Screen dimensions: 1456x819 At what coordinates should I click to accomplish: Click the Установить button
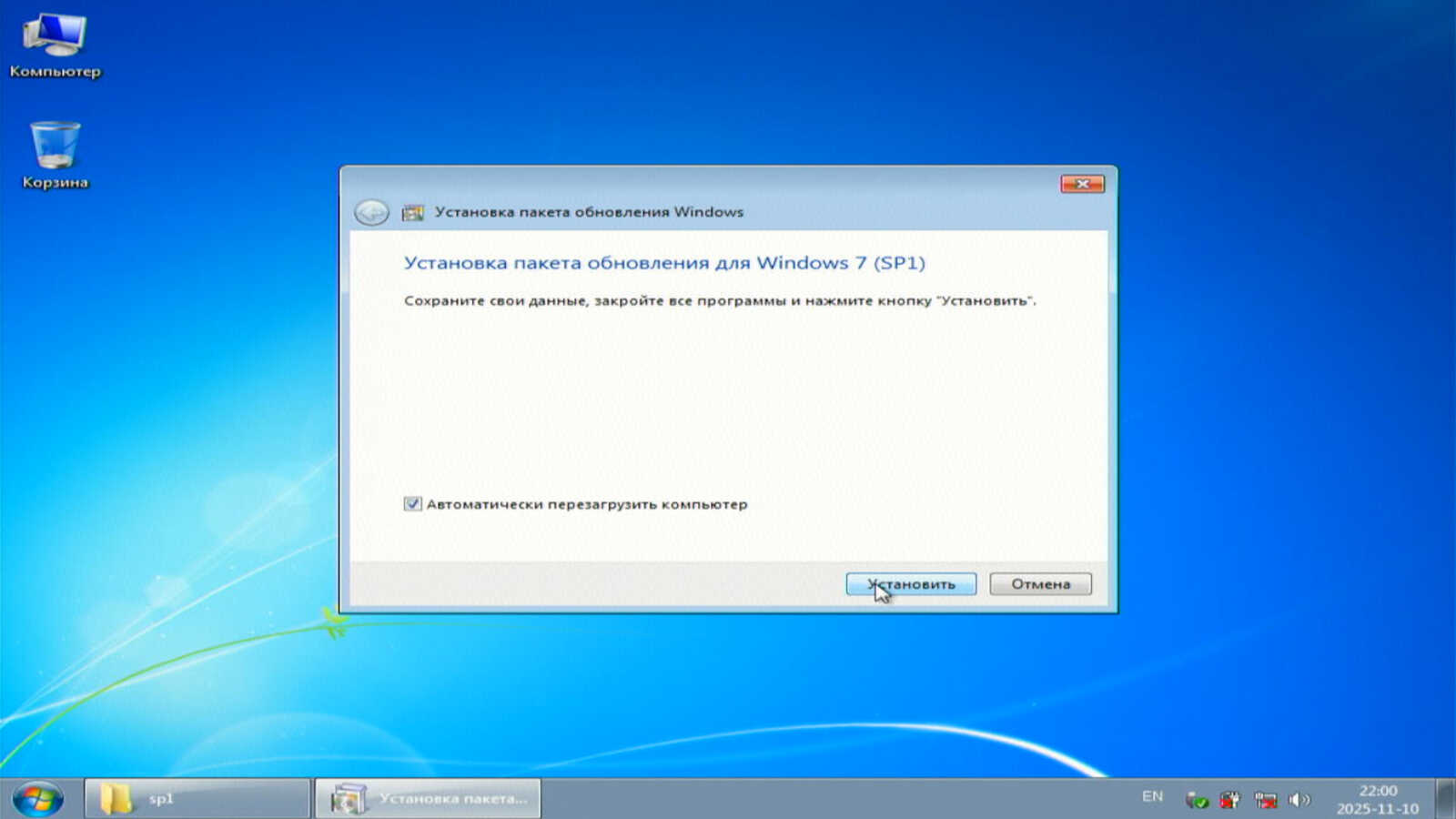pyautogui.click(x=911, y=584)
